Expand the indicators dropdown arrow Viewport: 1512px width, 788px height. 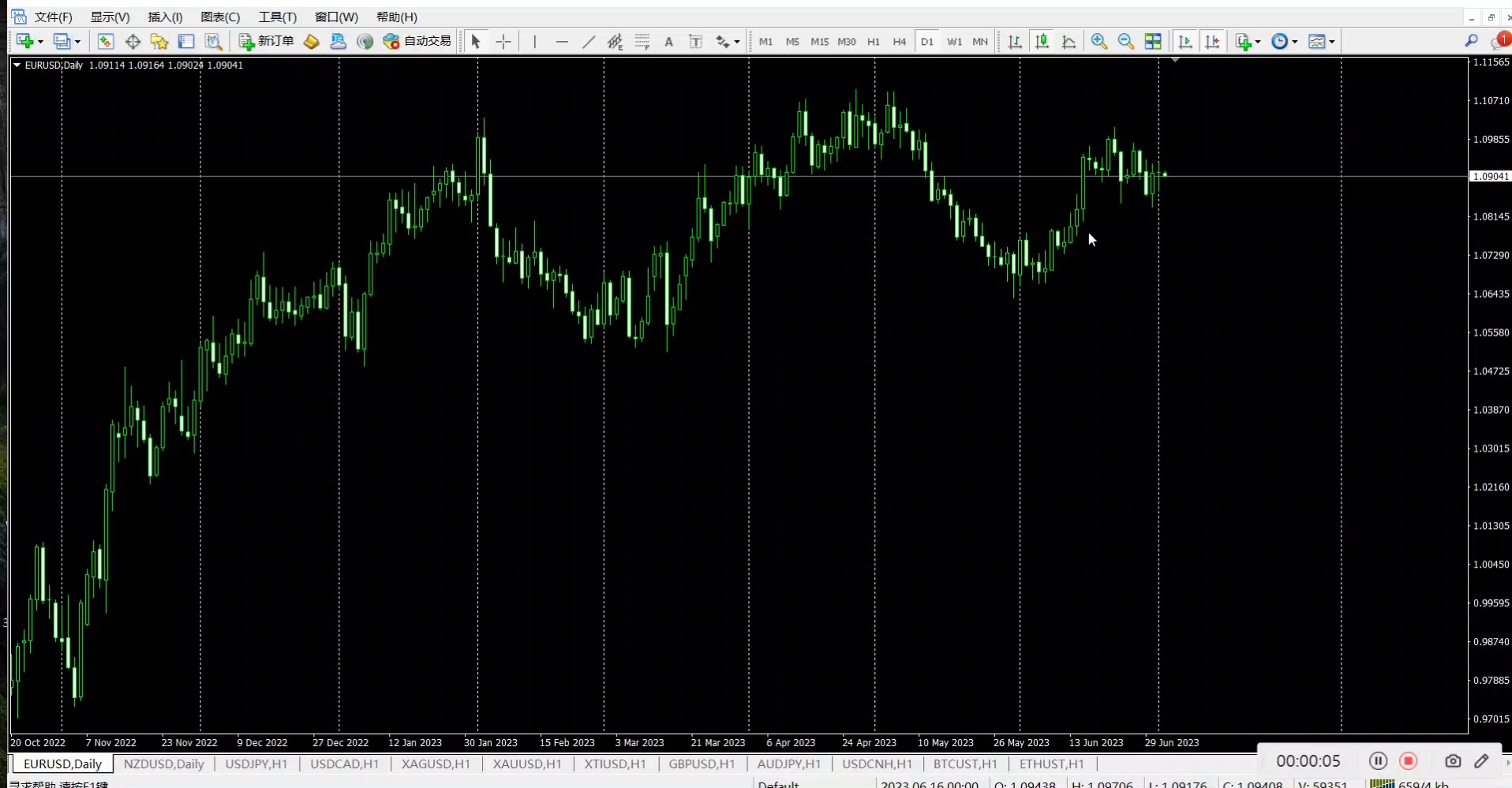[x=1258, y=42]
